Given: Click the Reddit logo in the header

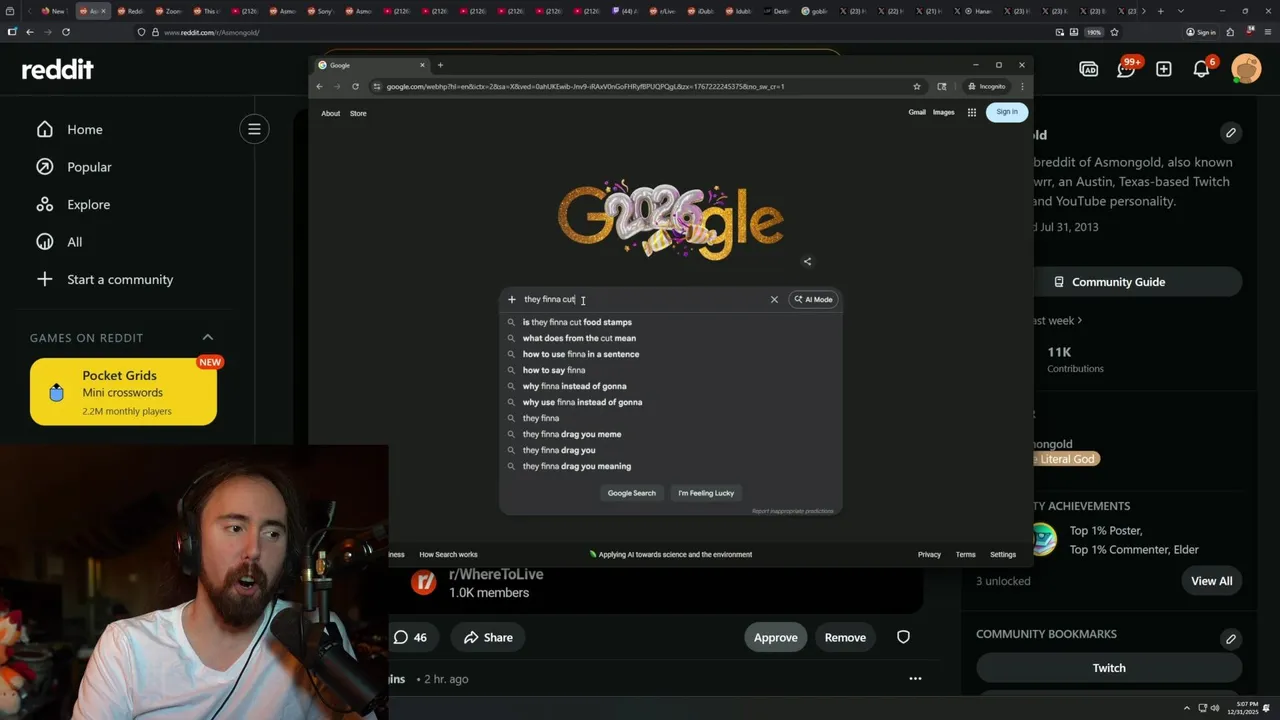Looking at the screenshot, I should (x=58, y=69).
